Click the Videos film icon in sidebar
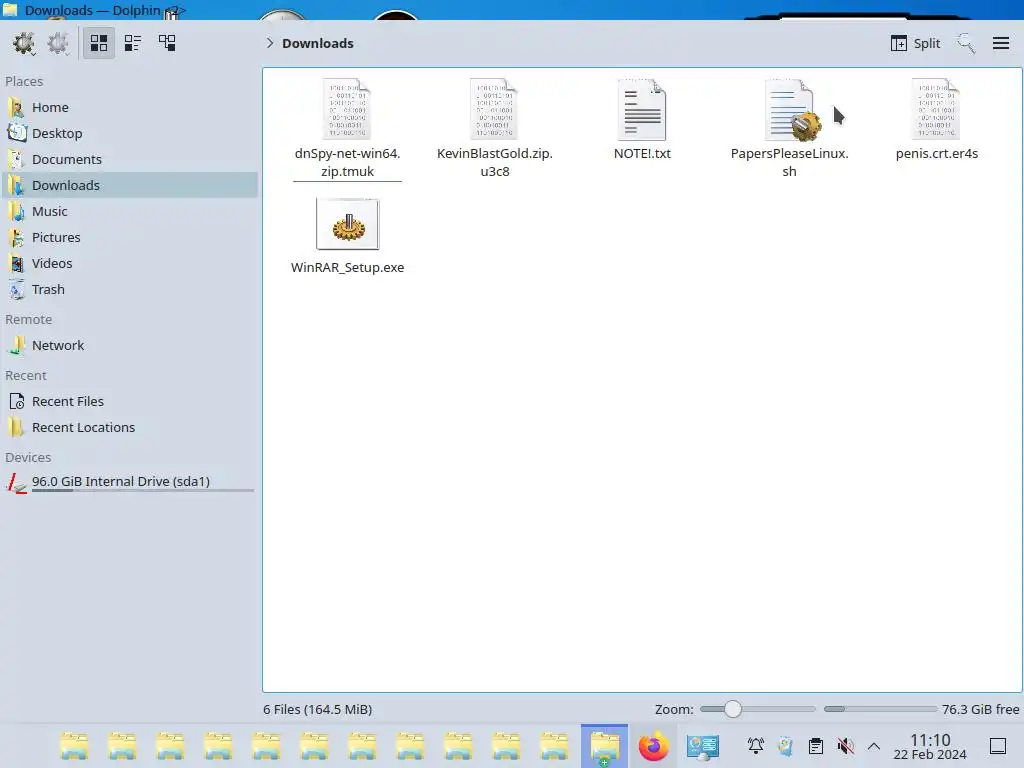 click(16, 263)
